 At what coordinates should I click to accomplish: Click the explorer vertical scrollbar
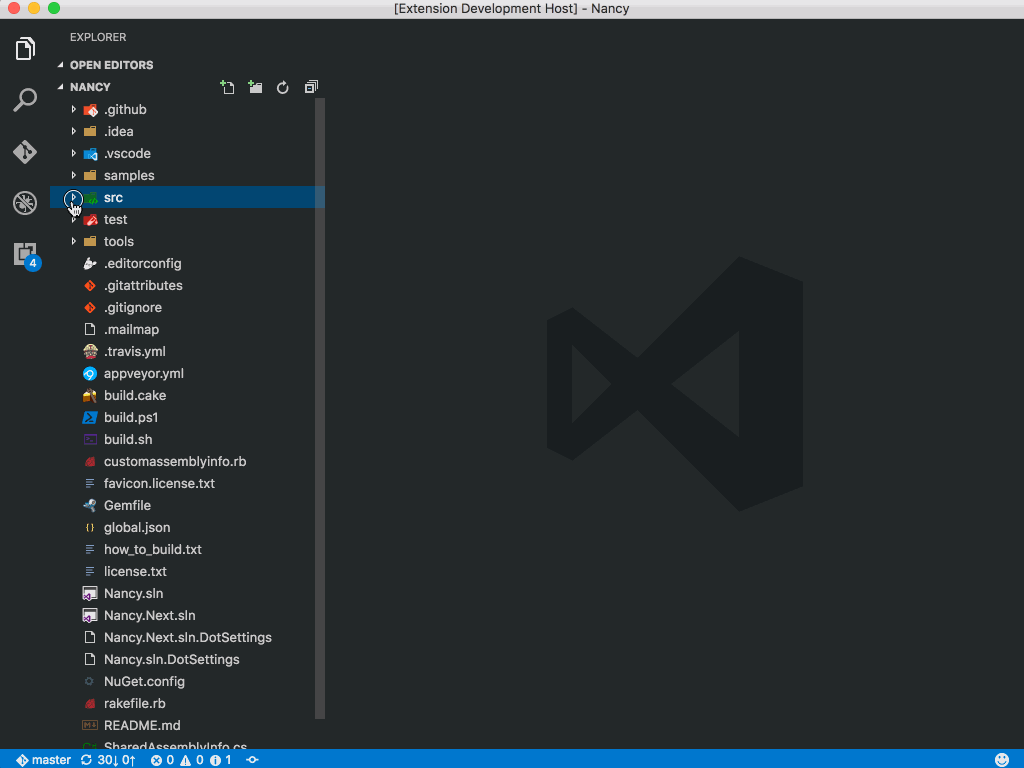[320, 408]
